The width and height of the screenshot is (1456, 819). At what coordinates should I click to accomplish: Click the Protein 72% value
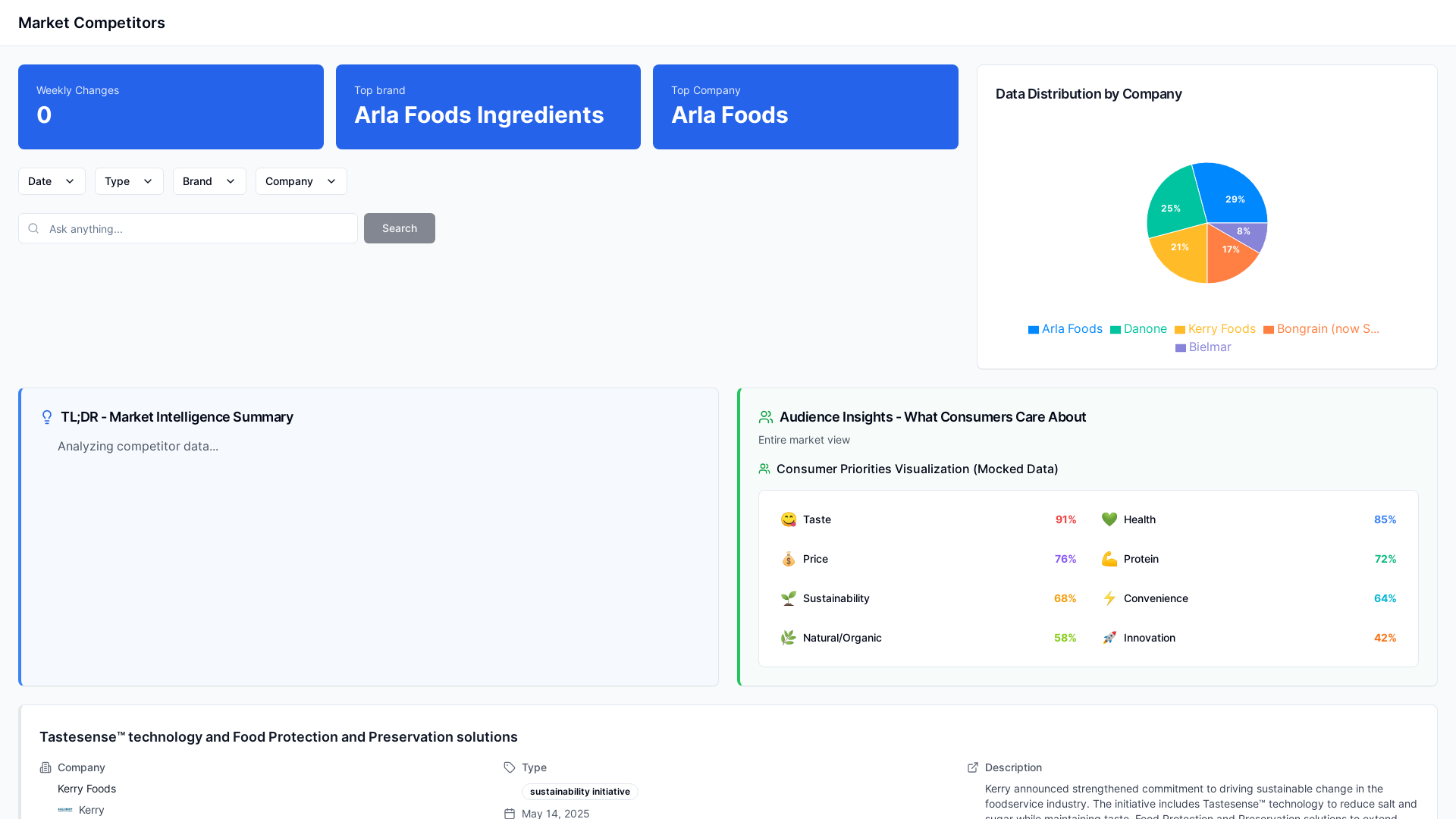pyautogui.click(x=1385, y=559)
